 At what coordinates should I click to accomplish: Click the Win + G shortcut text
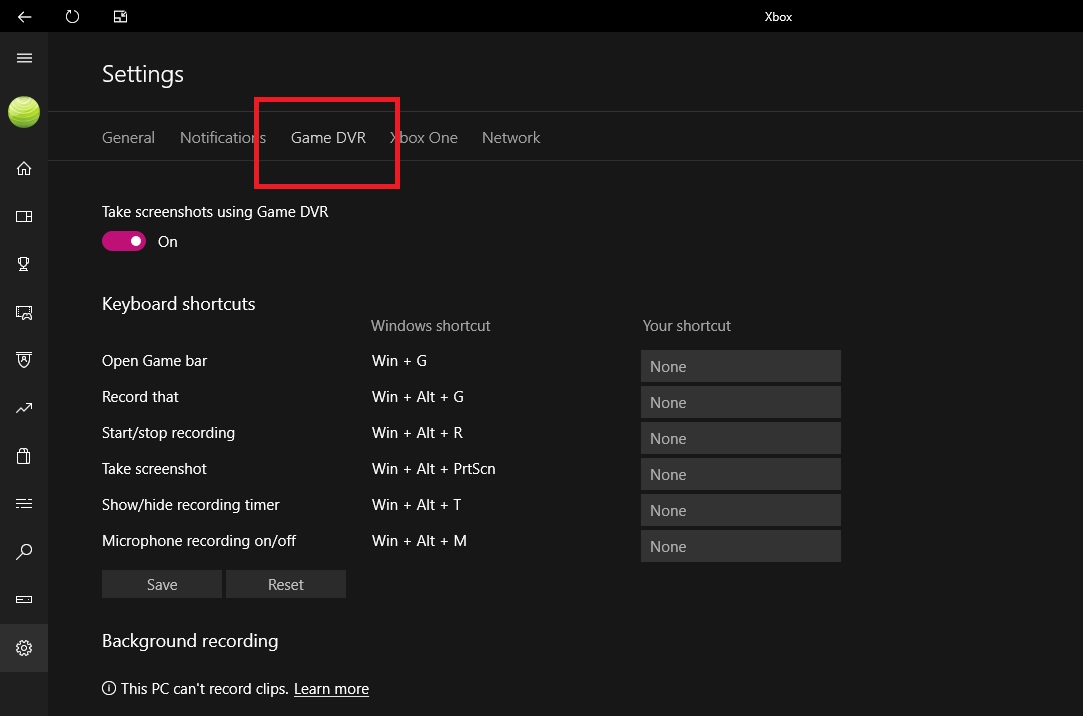pos(399,360)
